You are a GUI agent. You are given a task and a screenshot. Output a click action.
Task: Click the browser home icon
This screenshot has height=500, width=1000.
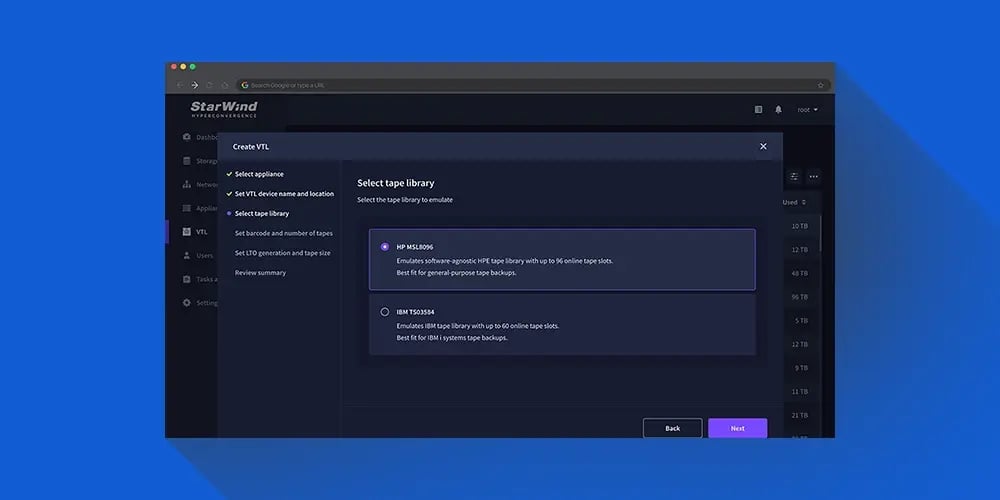click(x=224, y=85)
